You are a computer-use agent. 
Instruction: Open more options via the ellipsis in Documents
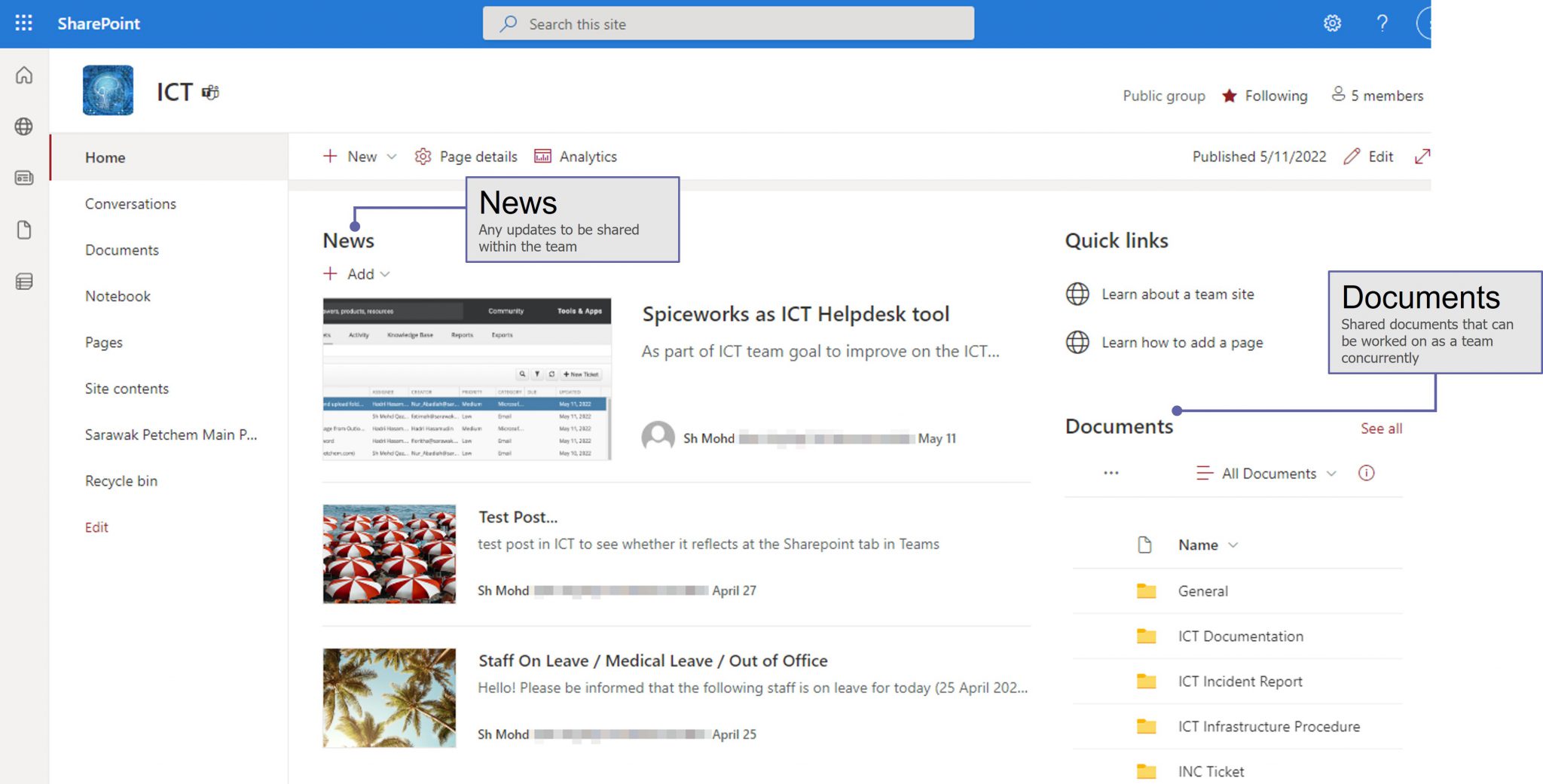[1110, 472]
